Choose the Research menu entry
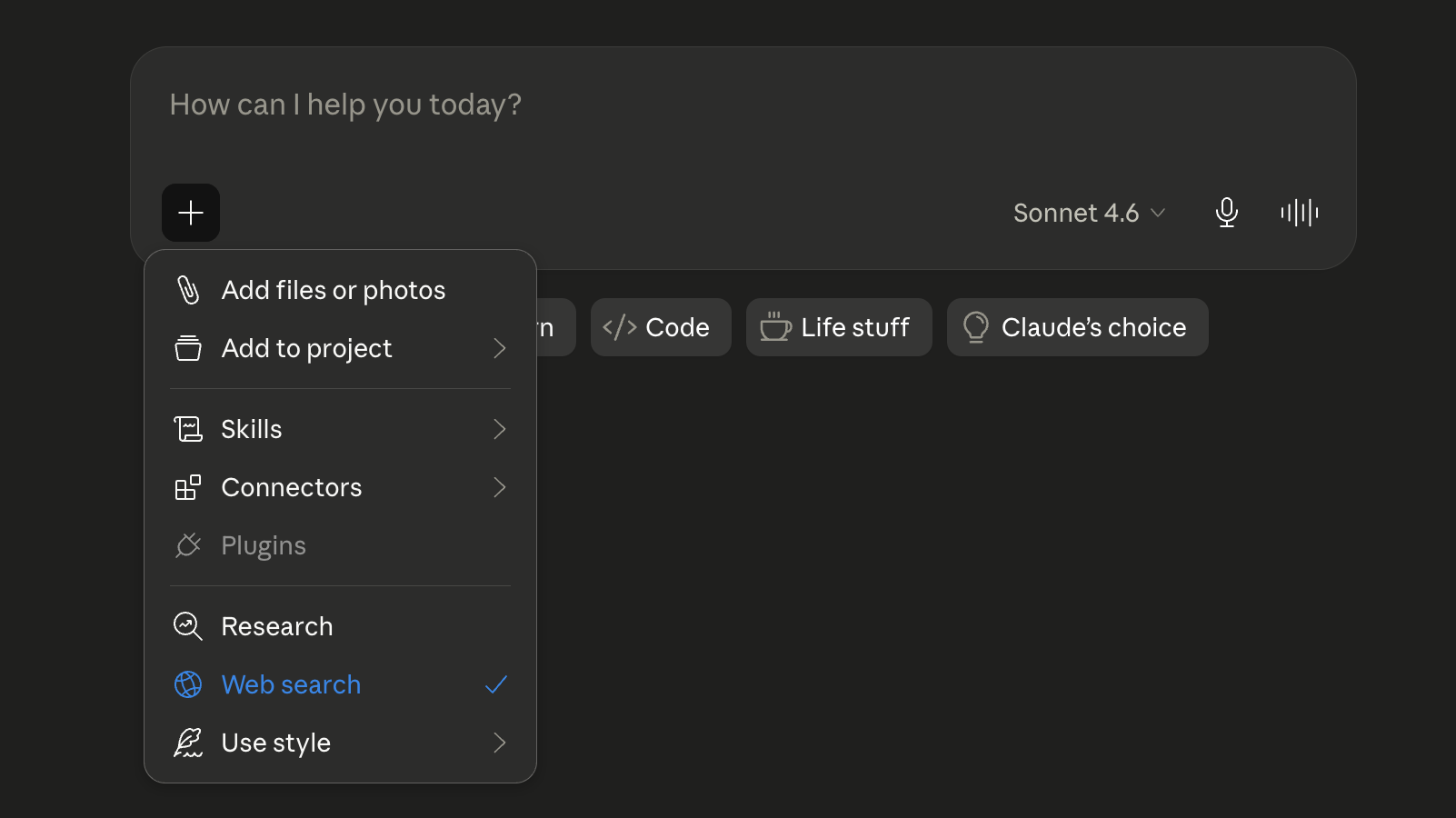 pos(341,626)
